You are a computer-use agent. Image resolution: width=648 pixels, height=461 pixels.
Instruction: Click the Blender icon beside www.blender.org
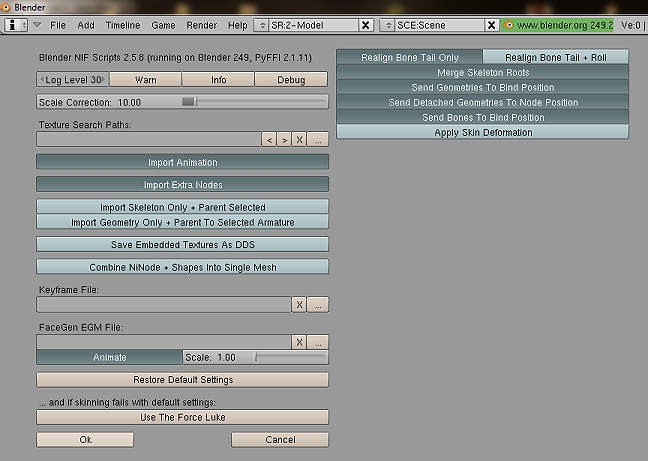(509, 25)
